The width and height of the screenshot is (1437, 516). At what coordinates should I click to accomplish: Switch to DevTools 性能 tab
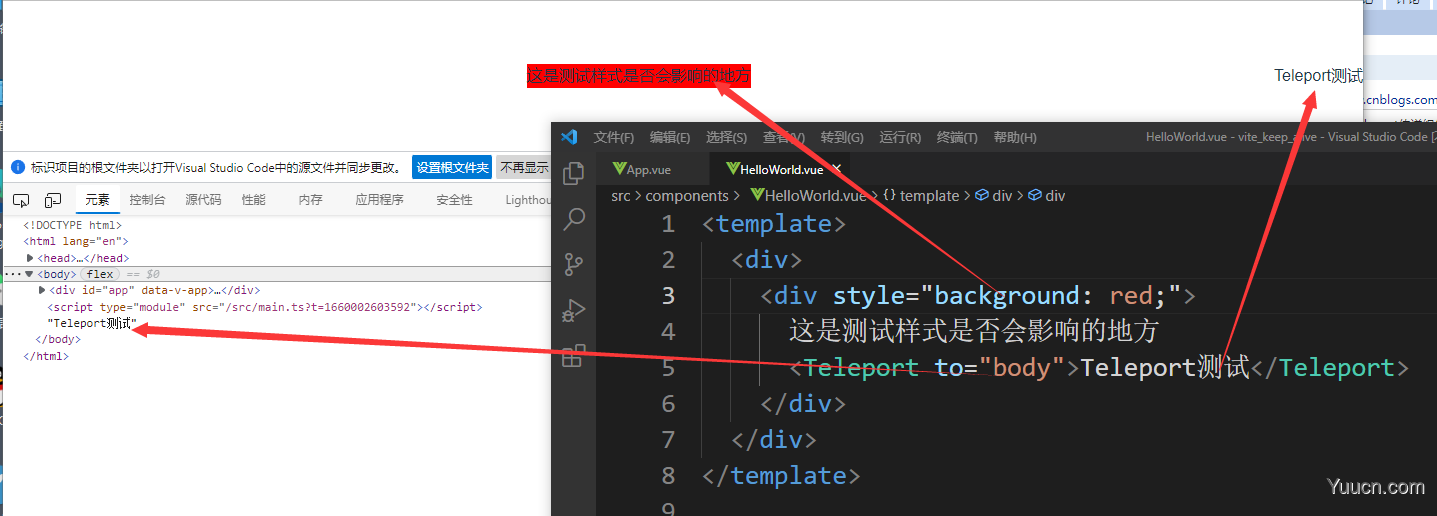(254, 200)
